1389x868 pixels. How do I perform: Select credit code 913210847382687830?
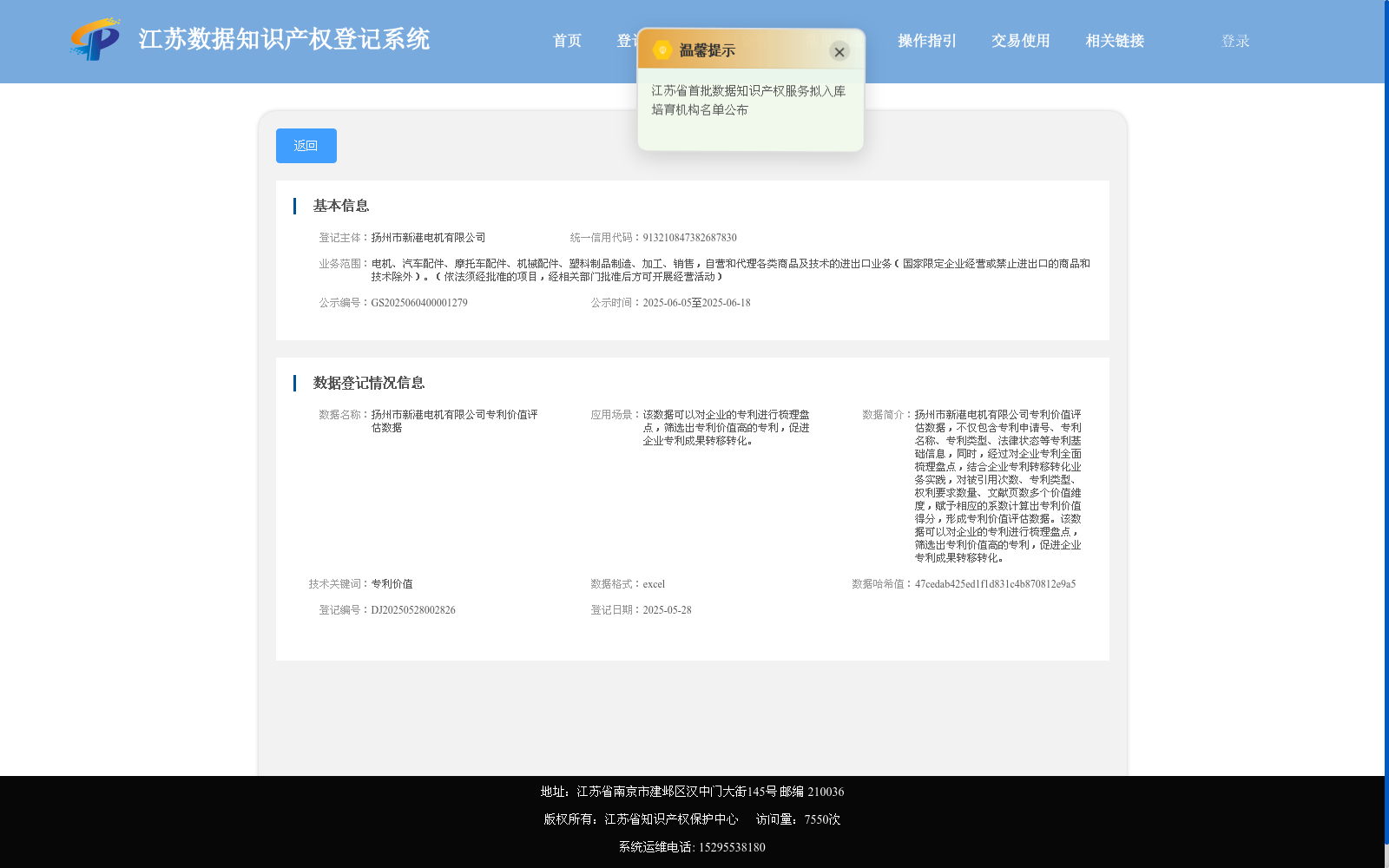pyautogui.click(x=689, y=238)
